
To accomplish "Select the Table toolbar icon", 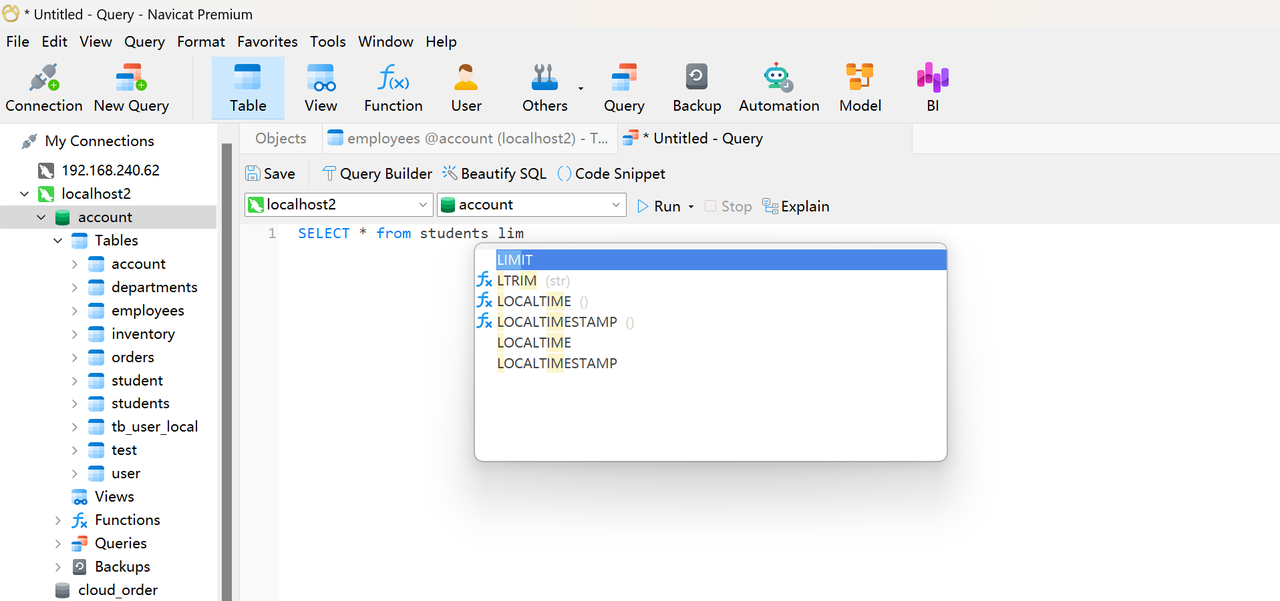I will click(248, 88).
